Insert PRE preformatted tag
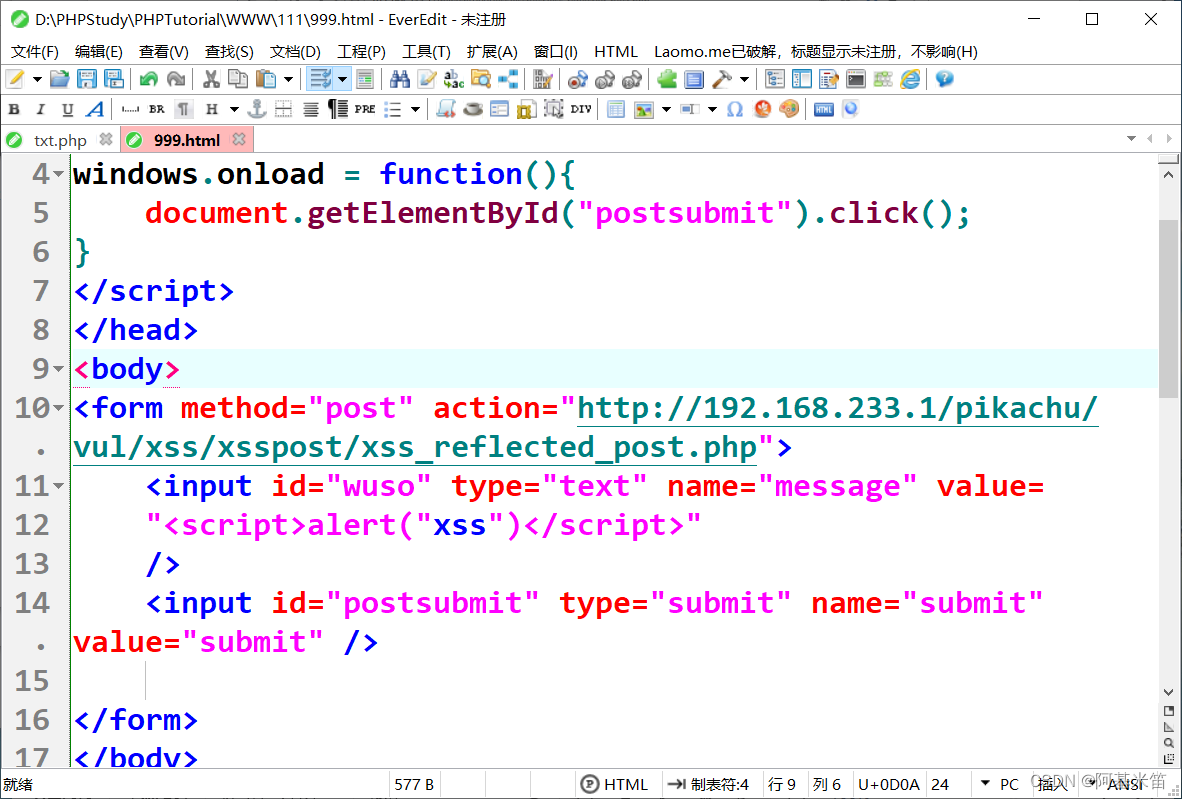This screenshot has height=799, width=1182. click(365, 109)
